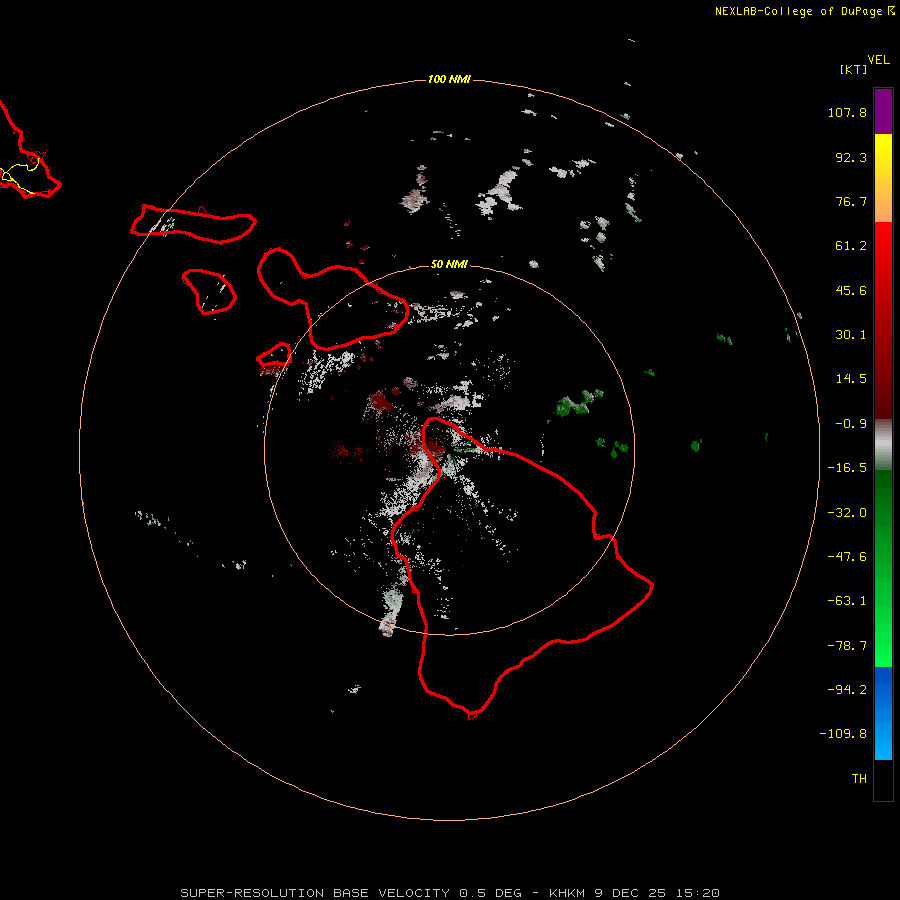Click the 61.2 velocity scale value
Screen dimensions: 900x900
tap(851, 246)
